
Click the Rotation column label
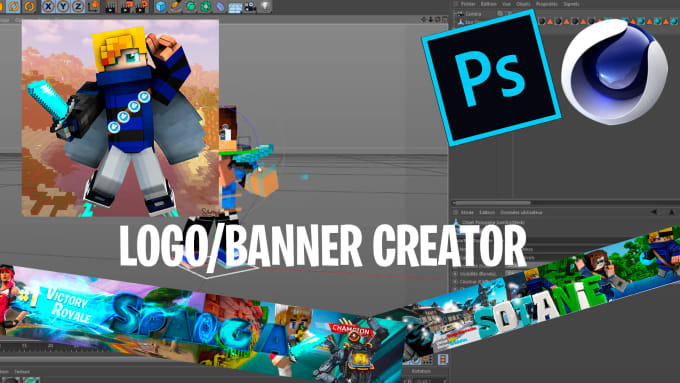click(x=421, y=371)
